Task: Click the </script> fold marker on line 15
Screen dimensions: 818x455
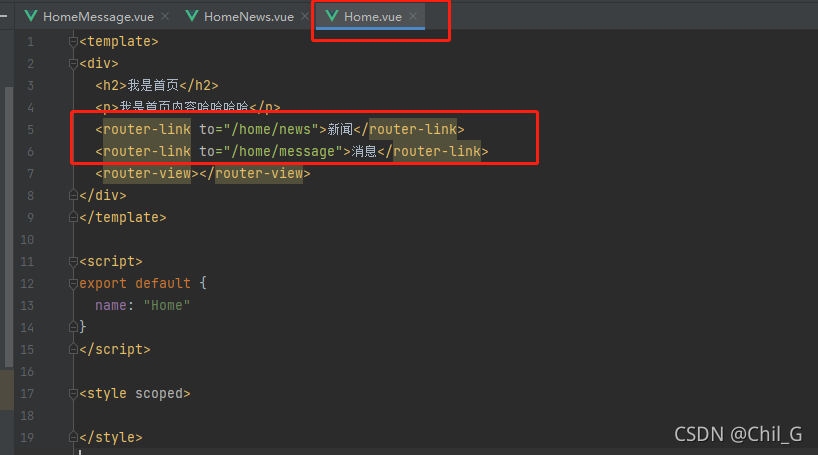Action: point(73,349)
